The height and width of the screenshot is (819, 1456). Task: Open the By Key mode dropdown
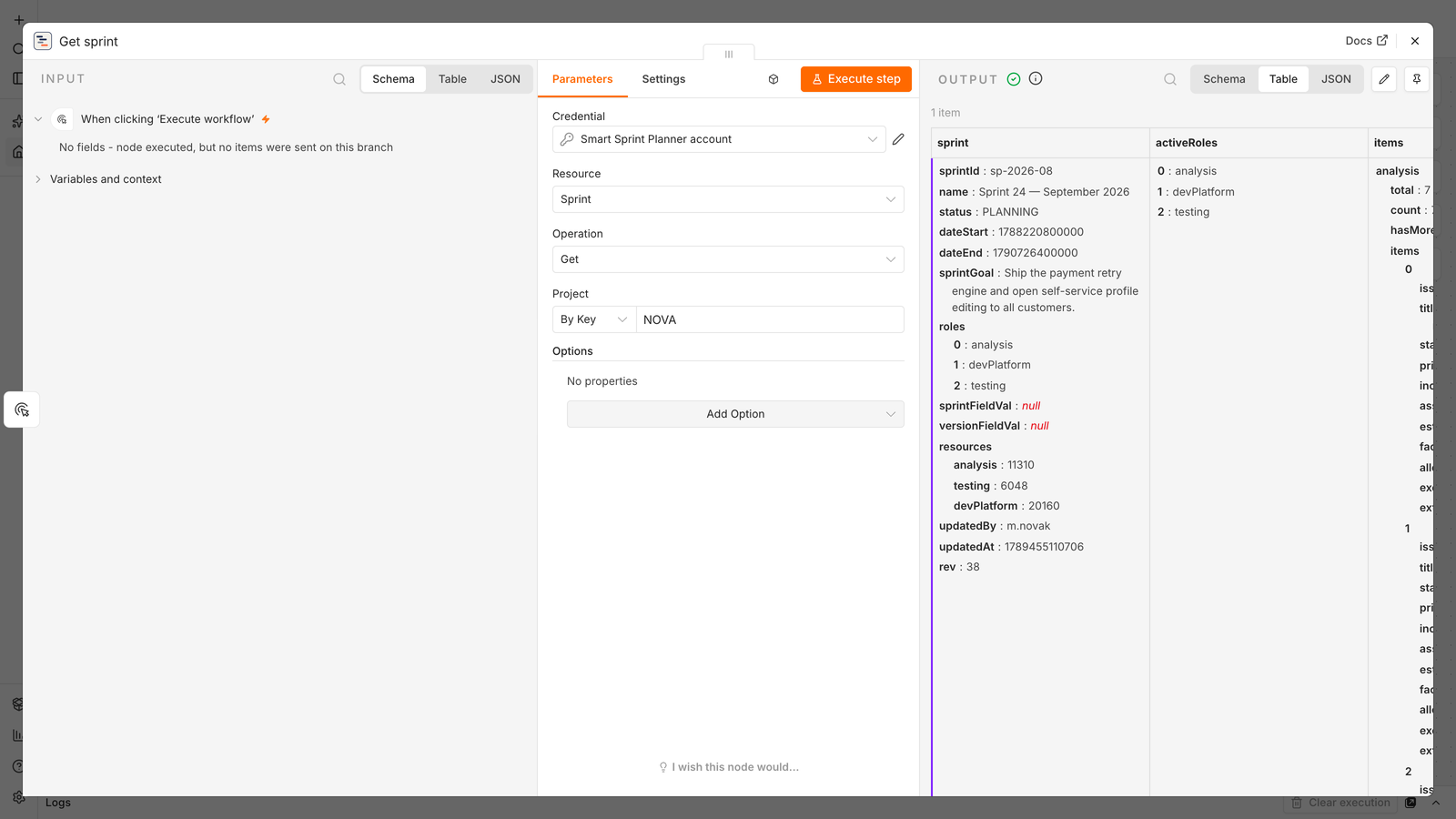[x=594, y=319]
